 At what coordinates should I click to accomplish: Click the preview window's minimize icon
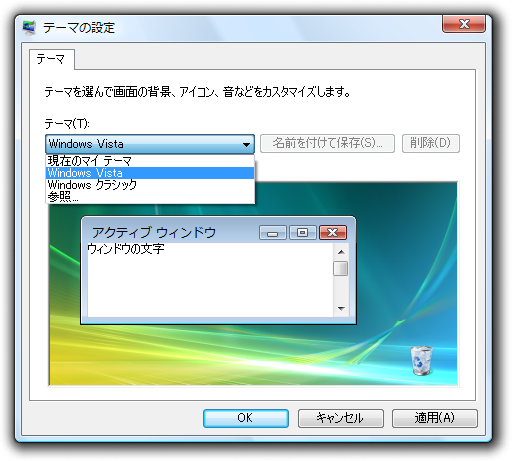point(273,232)
